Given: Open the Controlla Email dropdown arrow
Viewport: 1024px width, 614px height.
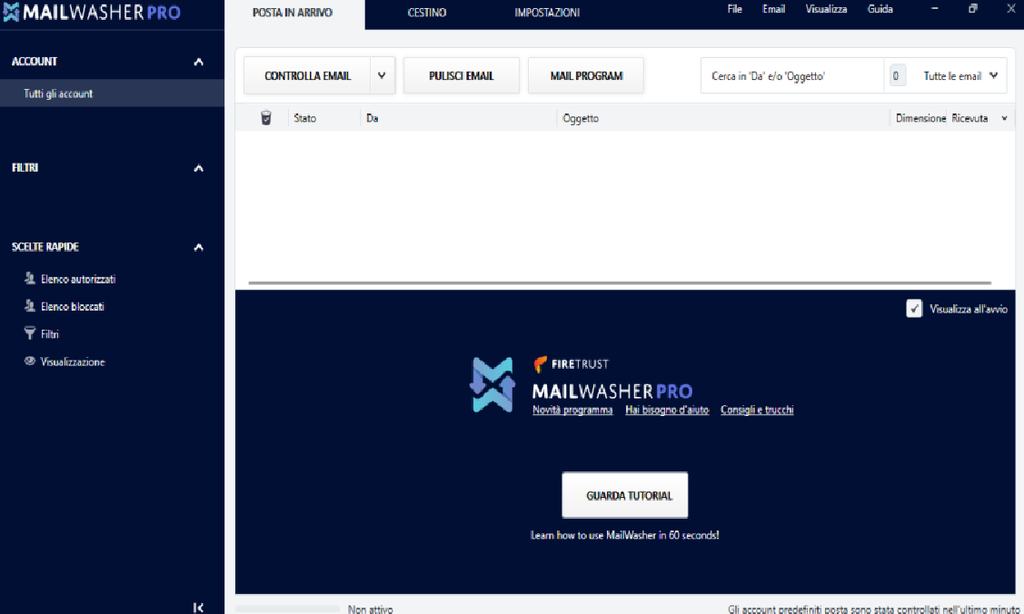Looking at the screenshot, I should (382, 76).
